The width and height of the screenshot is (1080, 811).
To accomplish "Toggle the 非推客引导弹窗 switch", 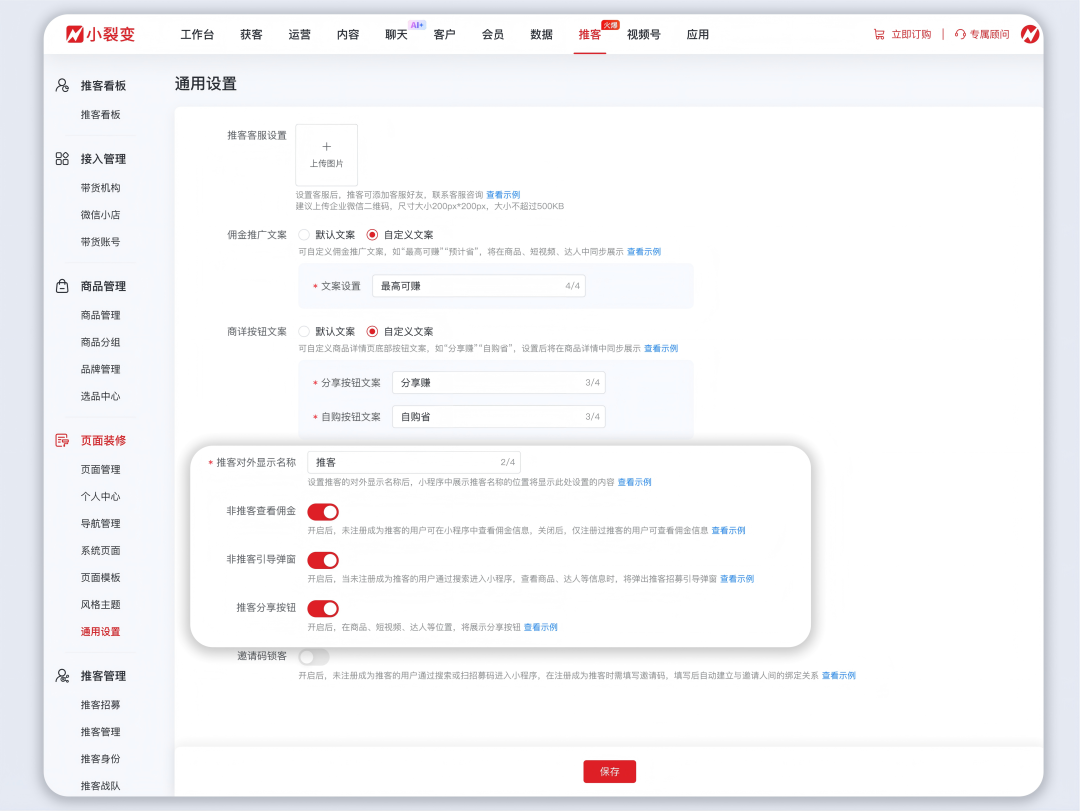I will click(x=322, y=560).
